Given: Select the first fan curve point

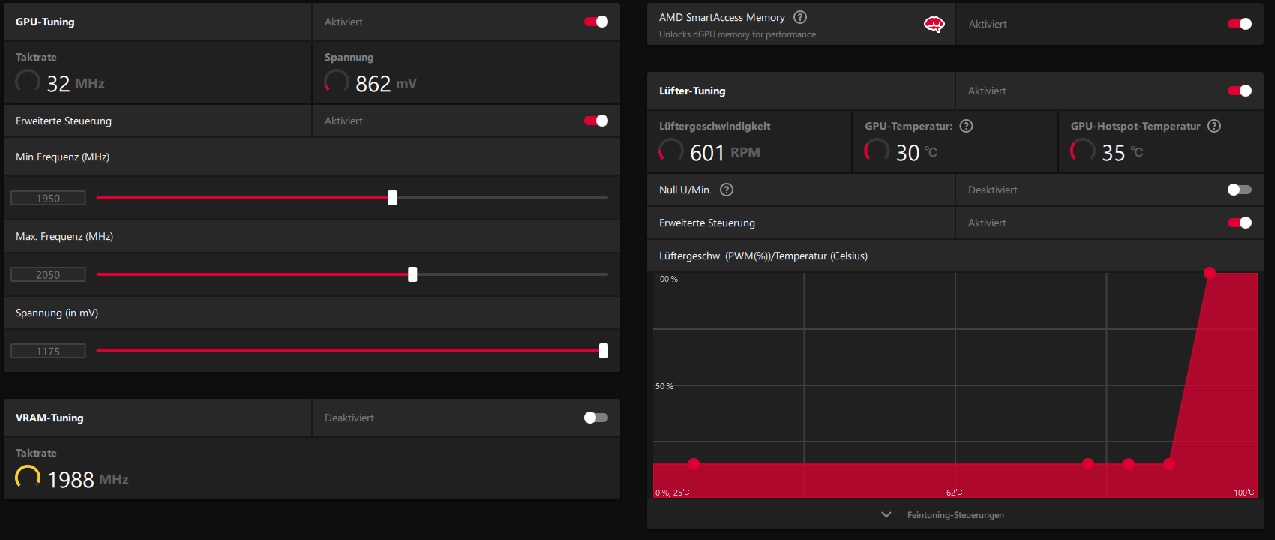Looking at the screenshot, I should pos(693,464).
